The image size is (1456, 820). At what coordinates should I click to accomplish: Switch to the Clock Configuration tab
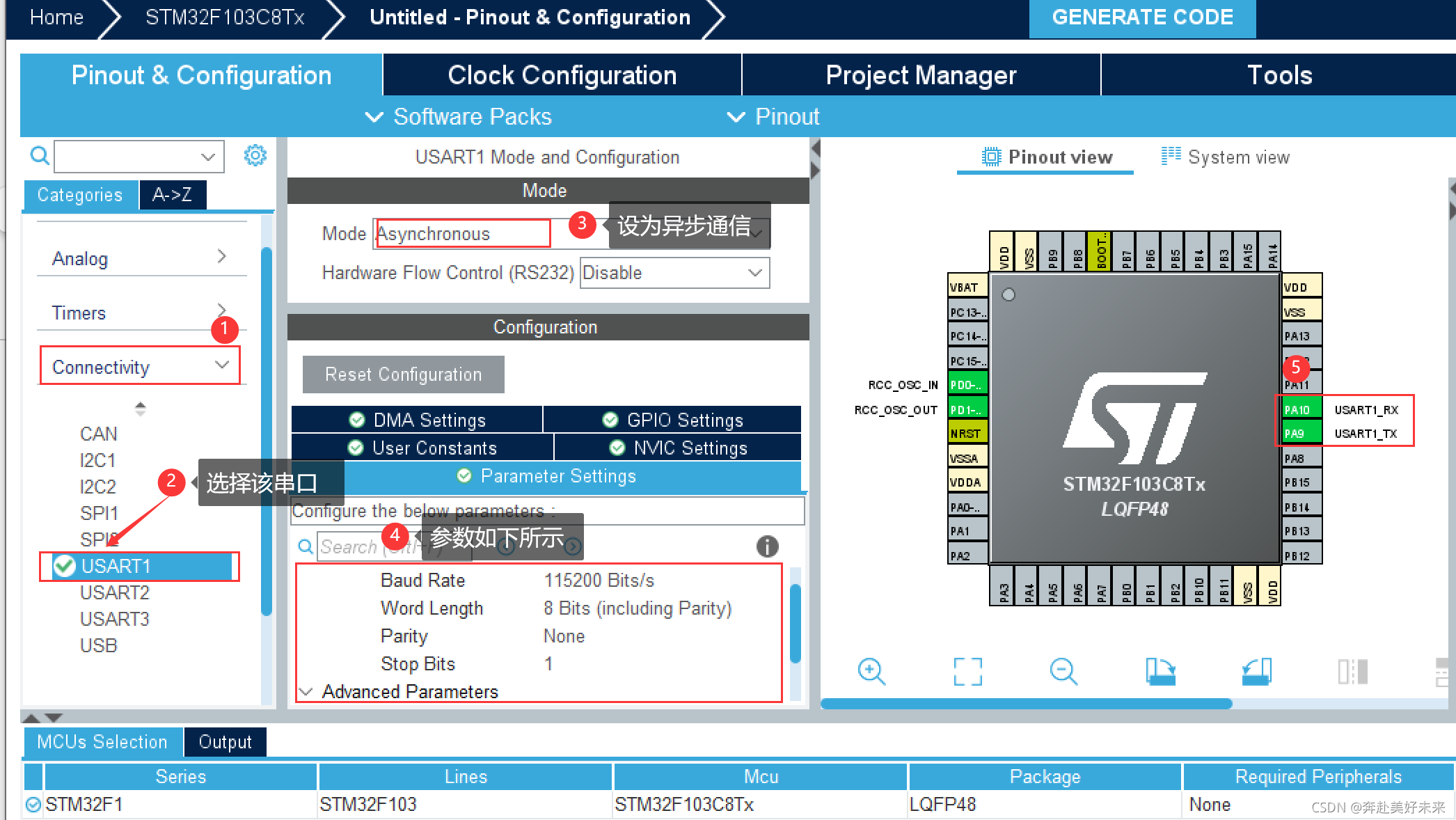point(562,74)
